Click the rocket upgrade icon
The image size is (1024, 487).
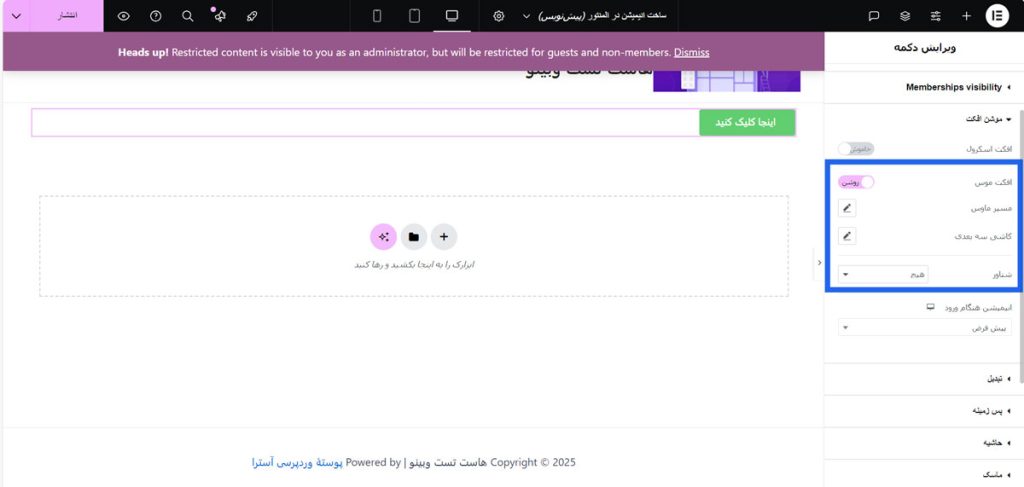[x=252, y=16]
